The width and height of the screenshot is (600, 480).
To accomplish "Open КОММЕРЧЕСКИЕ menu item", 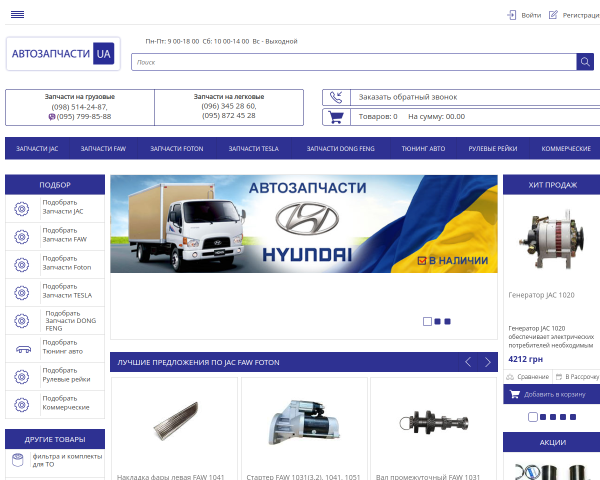I will (x=566, y=149).
